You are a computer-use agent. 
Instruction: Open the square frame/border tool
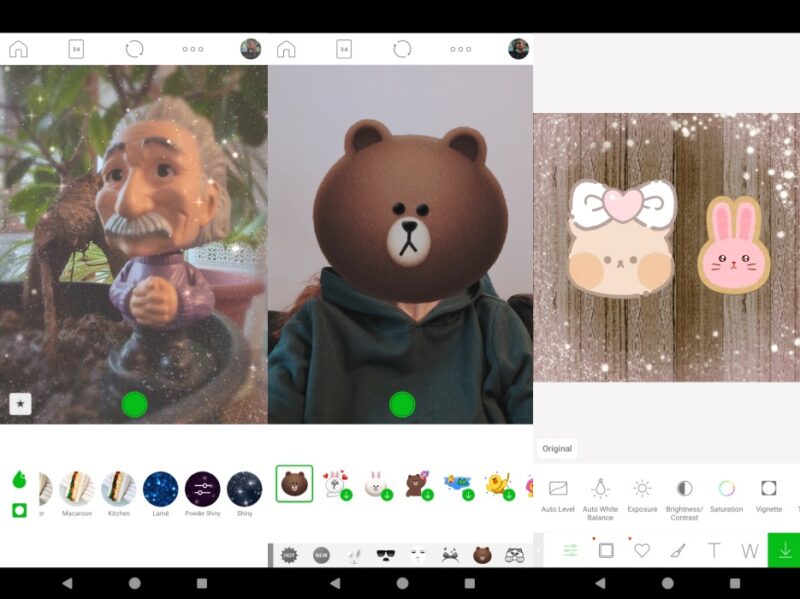point(605,550)
